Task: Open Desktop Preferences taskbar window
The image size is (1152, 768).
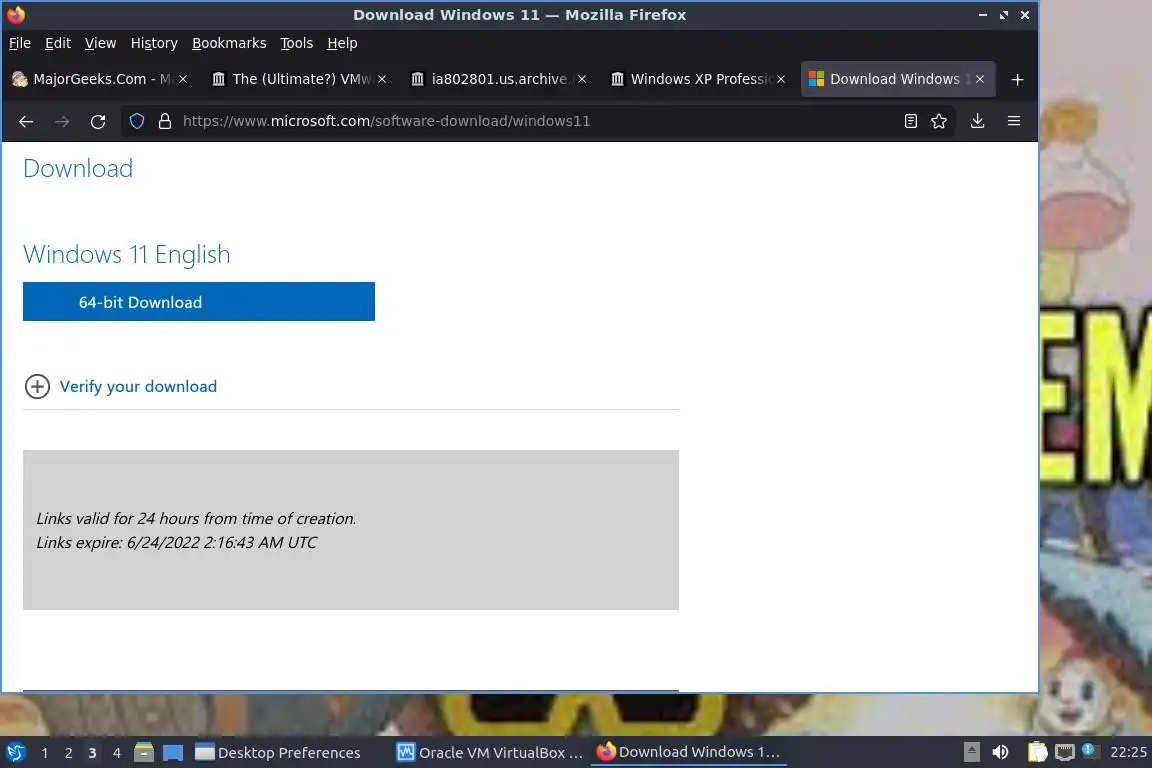Action: pos(278,753)
